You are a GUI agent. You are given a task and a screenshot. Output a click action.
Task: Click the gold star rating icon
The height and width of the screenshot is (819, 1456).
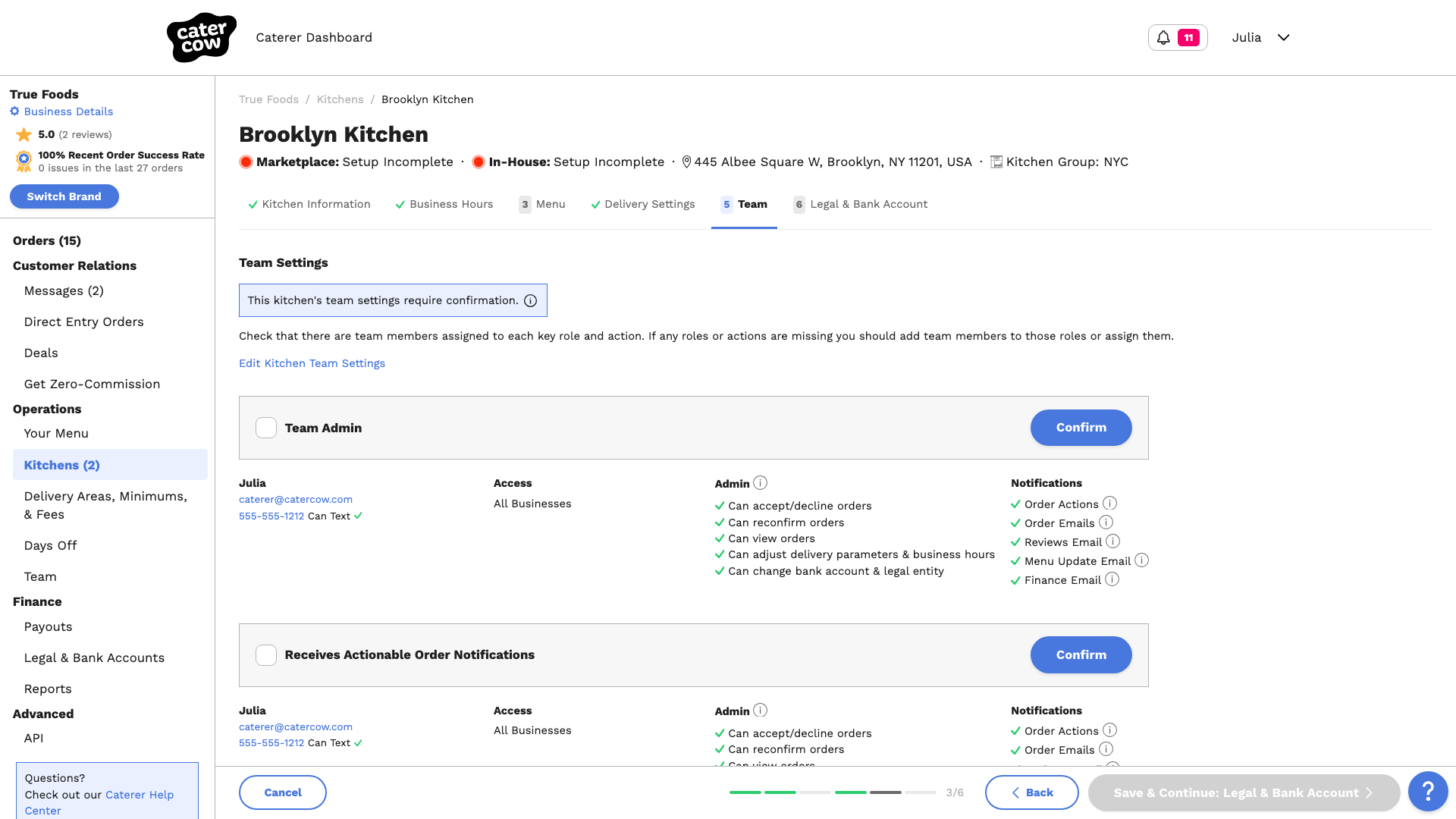point(24,134)
